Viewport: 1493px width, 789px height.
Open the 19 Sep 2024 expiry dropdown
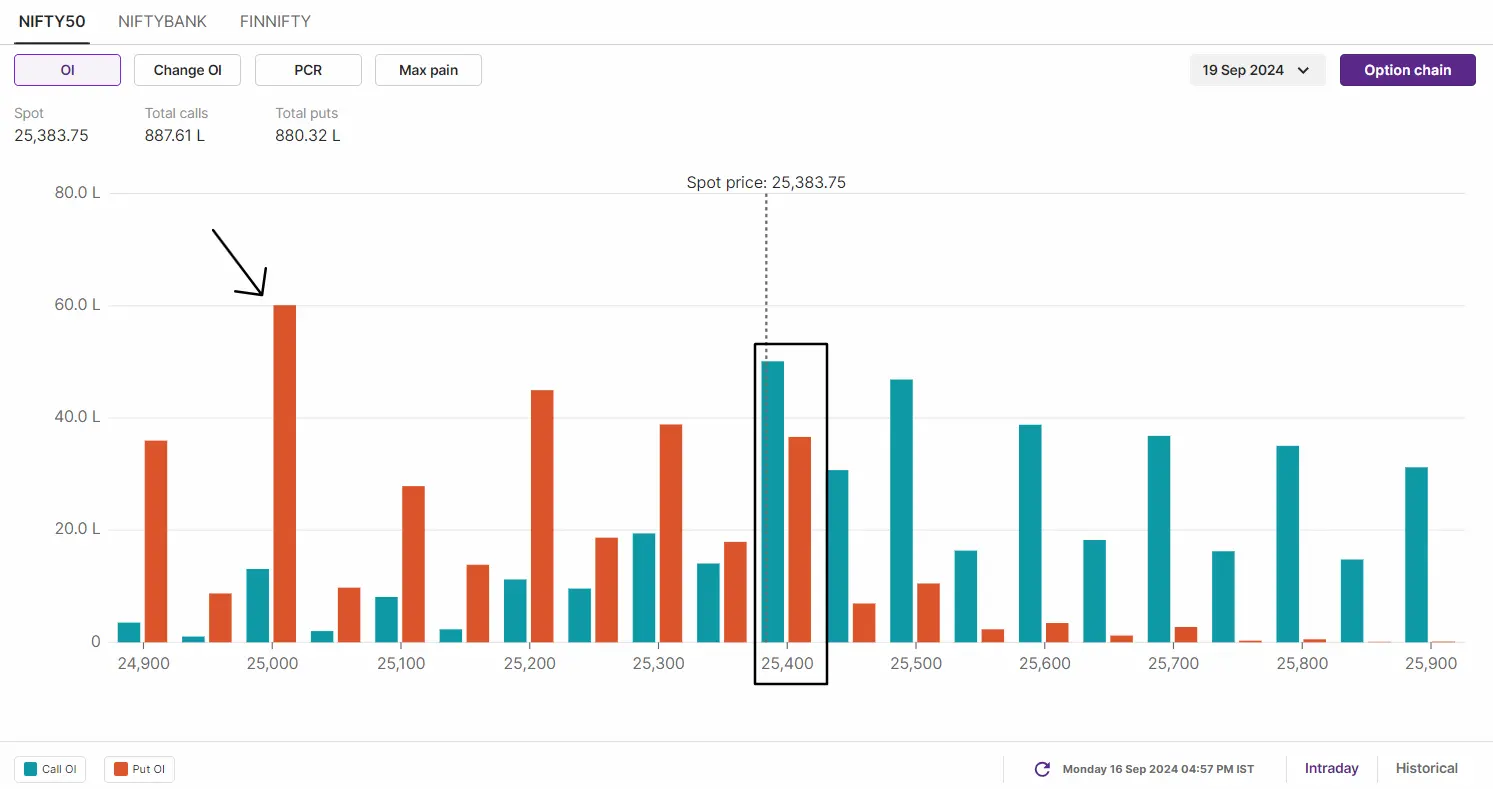pos(1257,70)
